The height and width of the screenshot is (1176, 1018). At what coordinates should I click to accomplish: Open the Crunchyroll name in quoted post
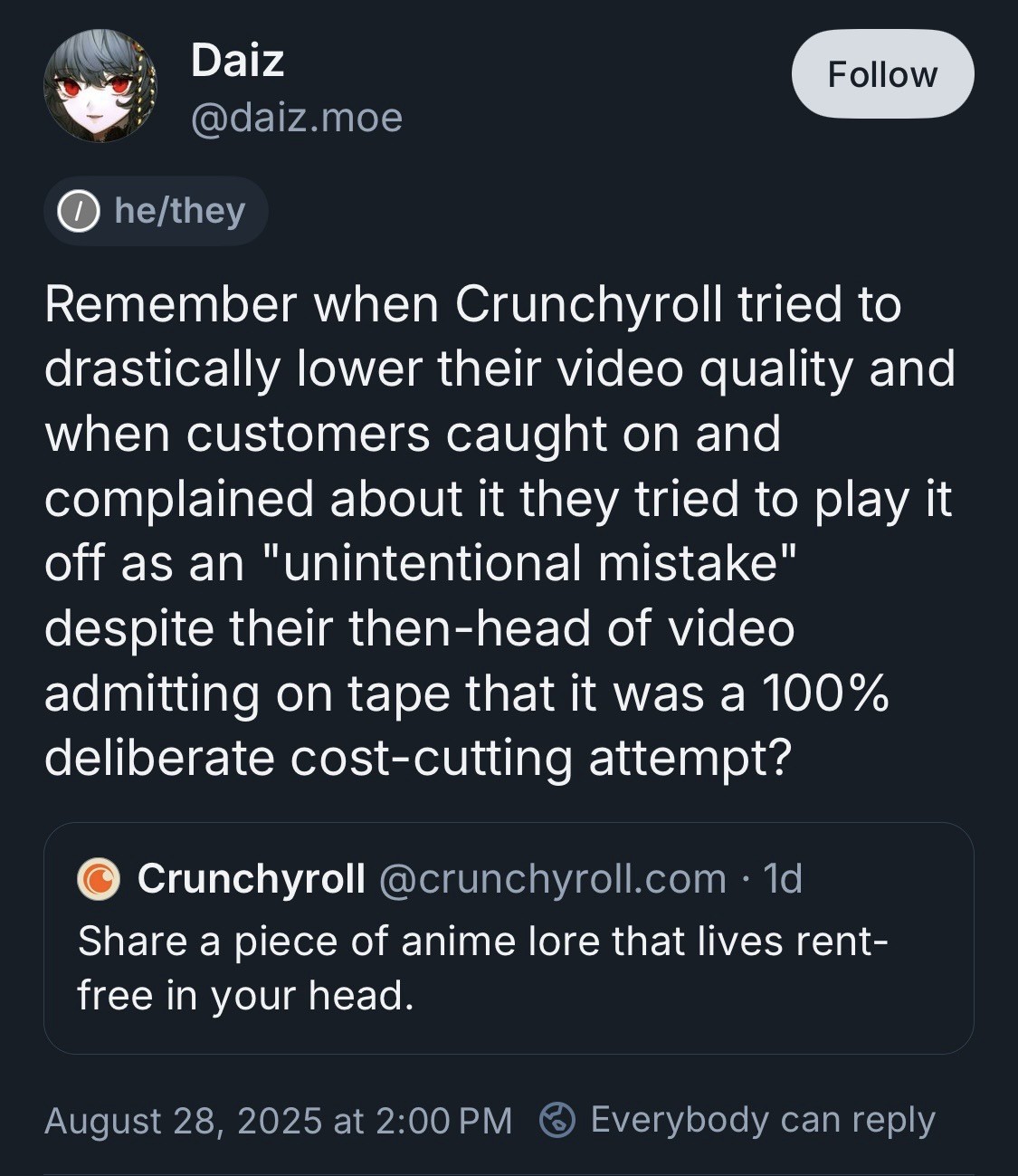(251, 878)
